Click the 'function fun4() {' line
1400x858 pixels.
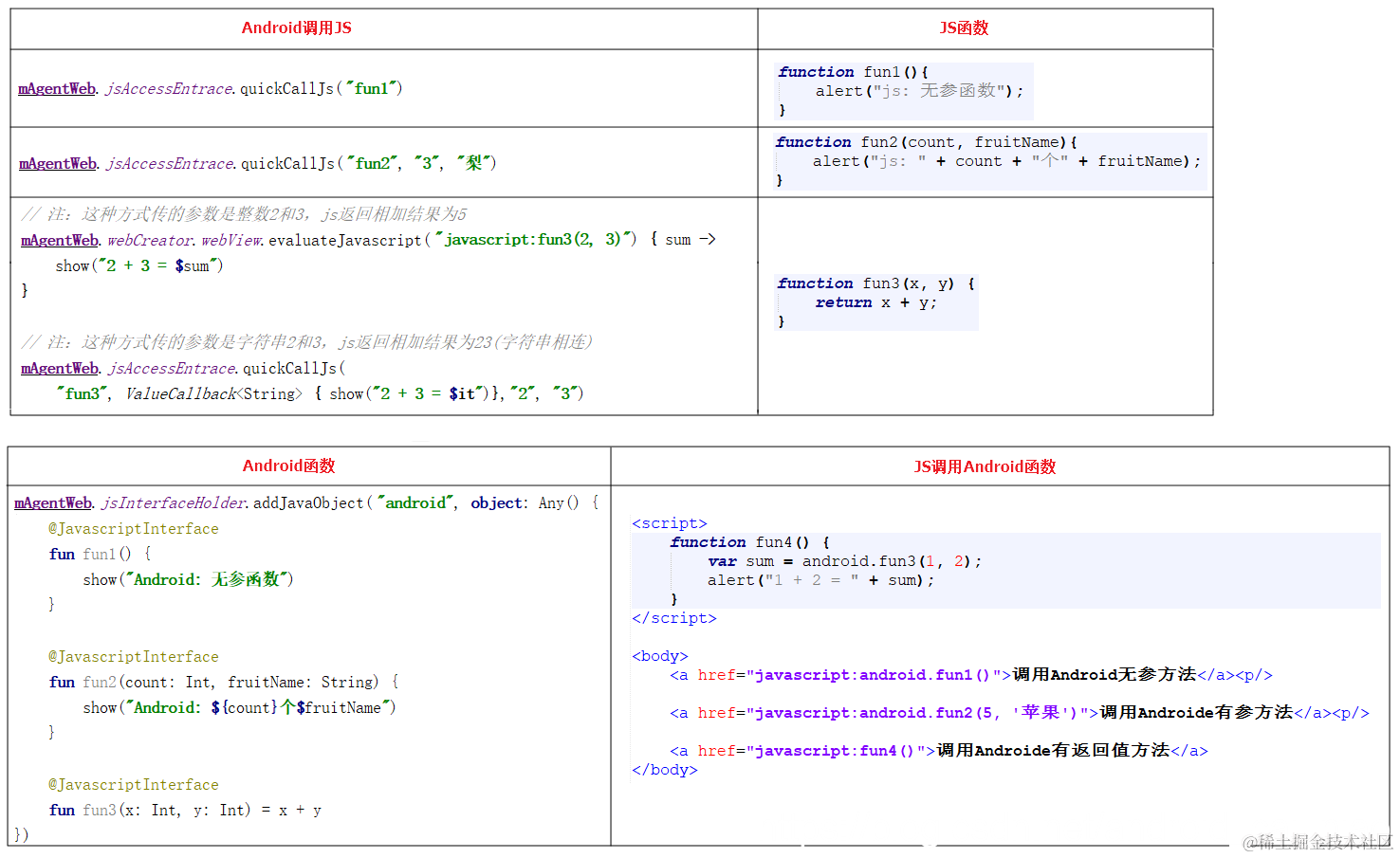(749, 542)
